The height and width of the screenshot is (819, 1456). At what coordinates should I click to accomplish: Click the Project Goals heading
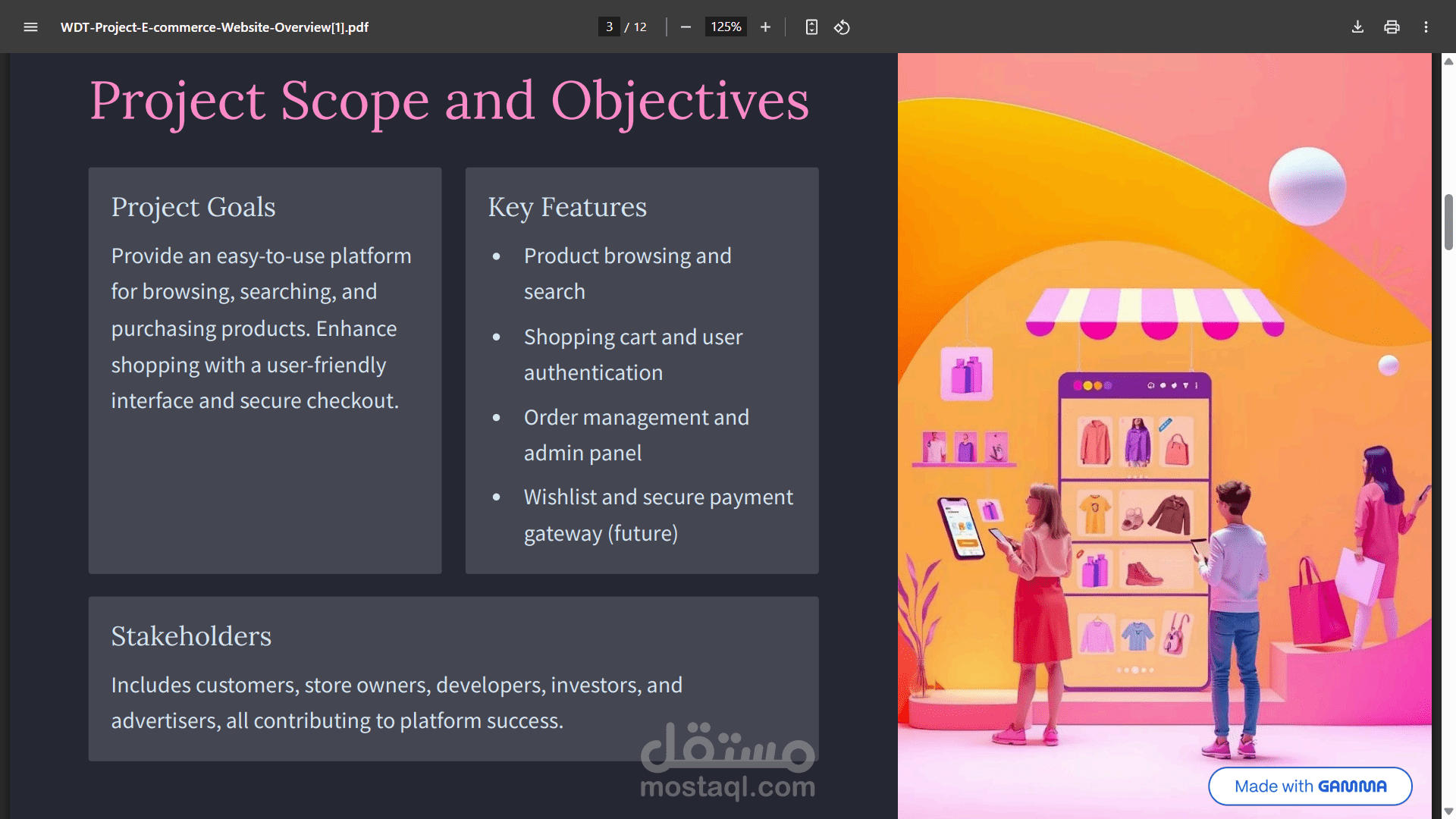point(193,207)
